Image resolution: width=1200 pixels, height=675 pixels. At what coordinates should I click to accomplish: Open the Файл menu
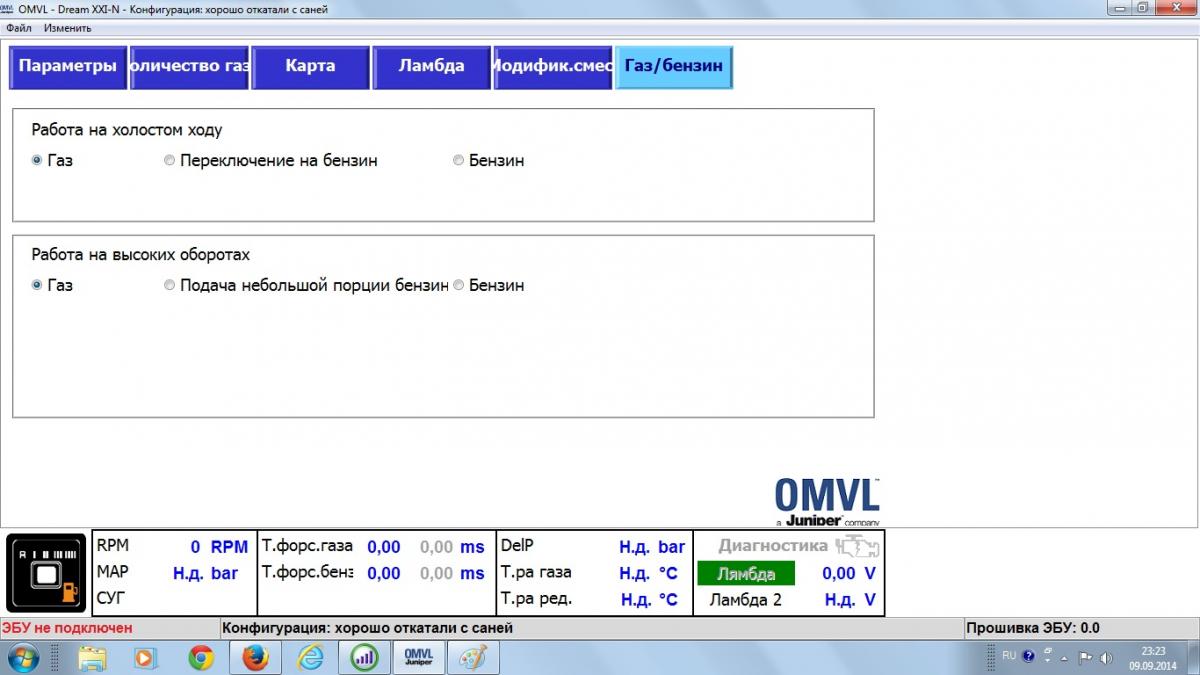(18, 28)
